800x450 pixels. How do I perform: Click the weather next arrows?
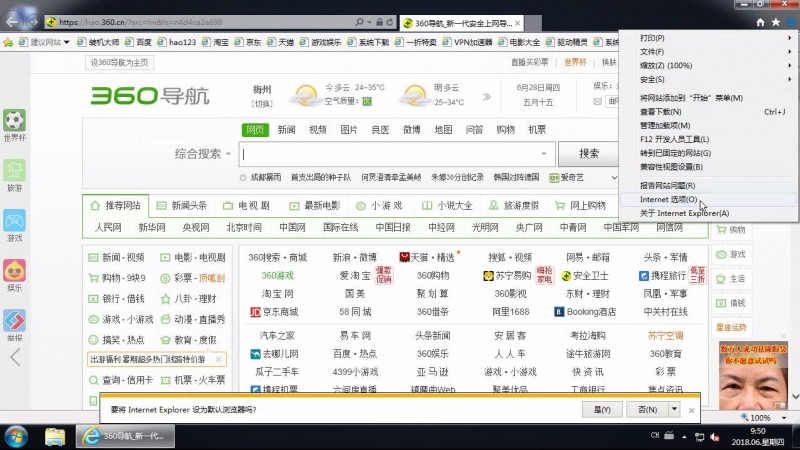pos(487,96)
